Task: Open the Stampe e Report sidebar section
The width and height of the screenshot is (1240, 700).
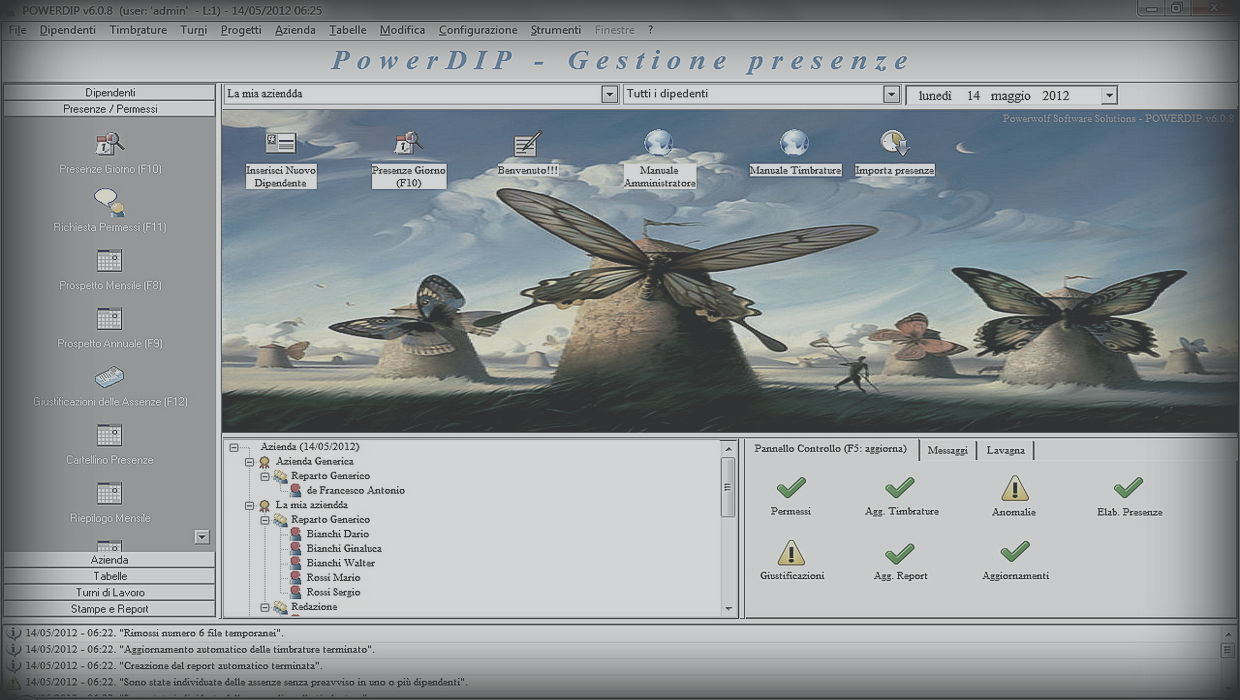Action: pos(109,608)
